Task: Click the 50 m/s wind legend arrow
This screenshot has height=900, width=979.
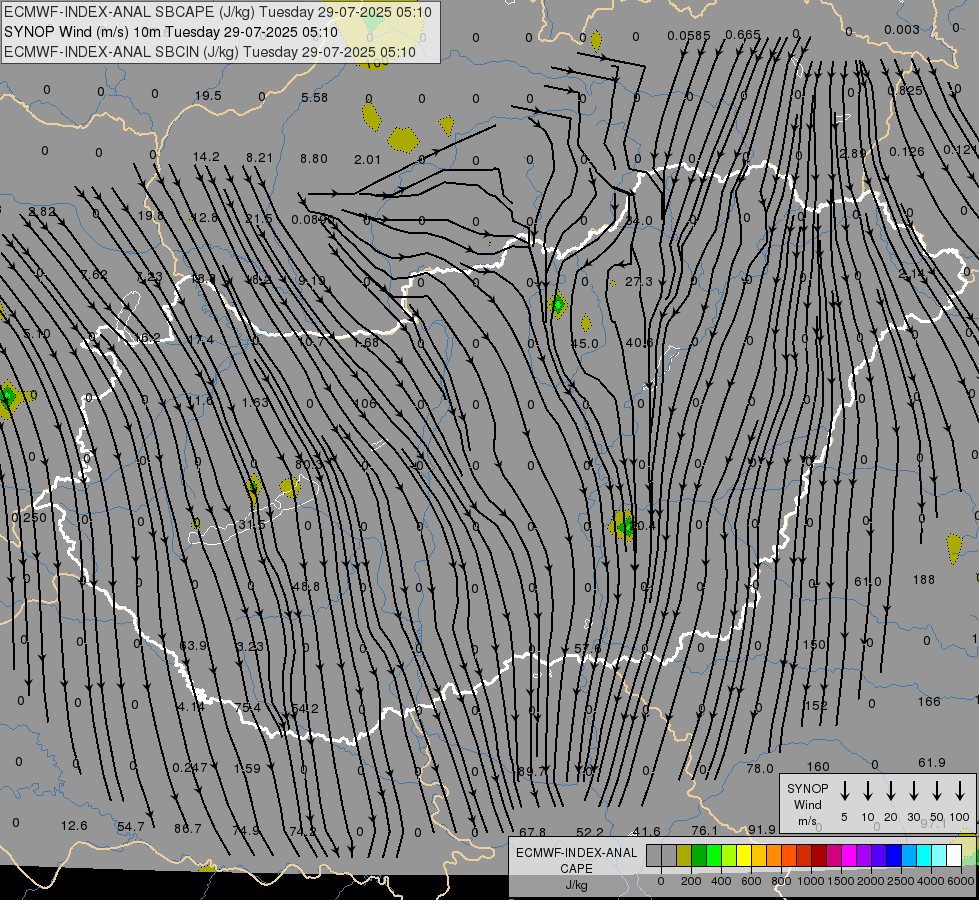Action: 937,790
